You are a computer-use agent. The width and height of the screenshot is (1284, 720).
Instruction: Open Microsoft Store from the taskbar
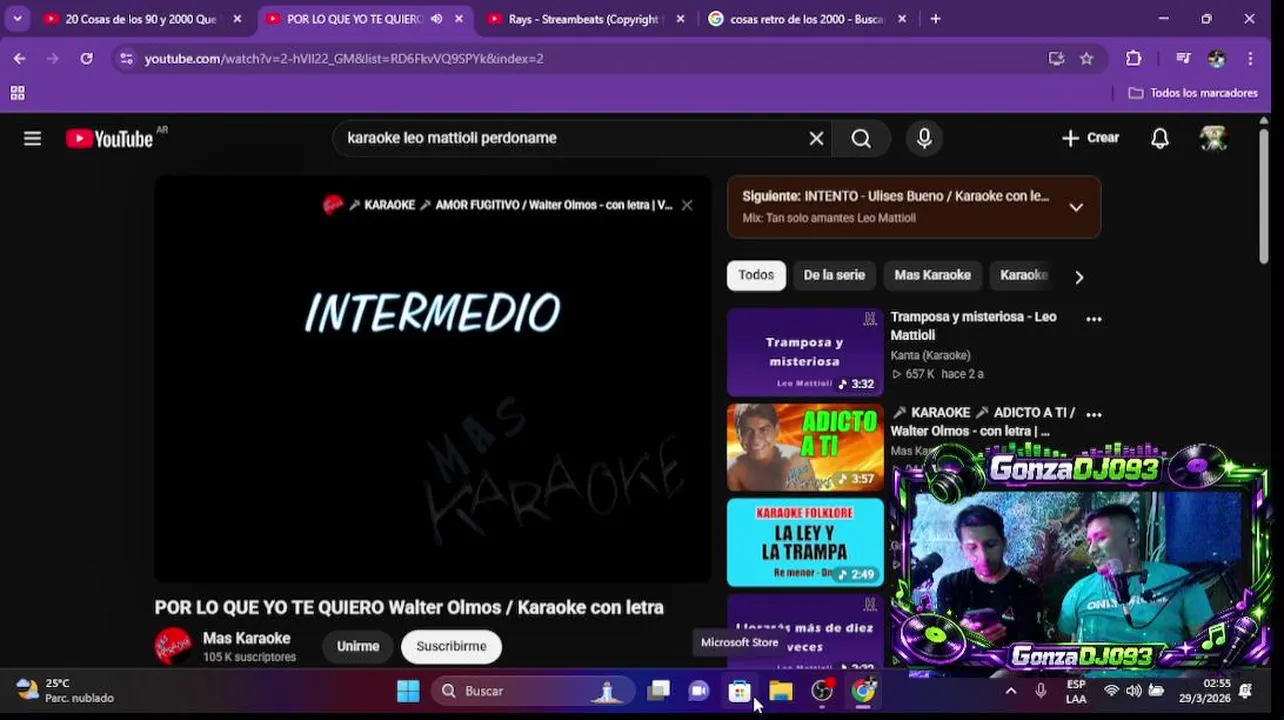click(x=739, y=691)
